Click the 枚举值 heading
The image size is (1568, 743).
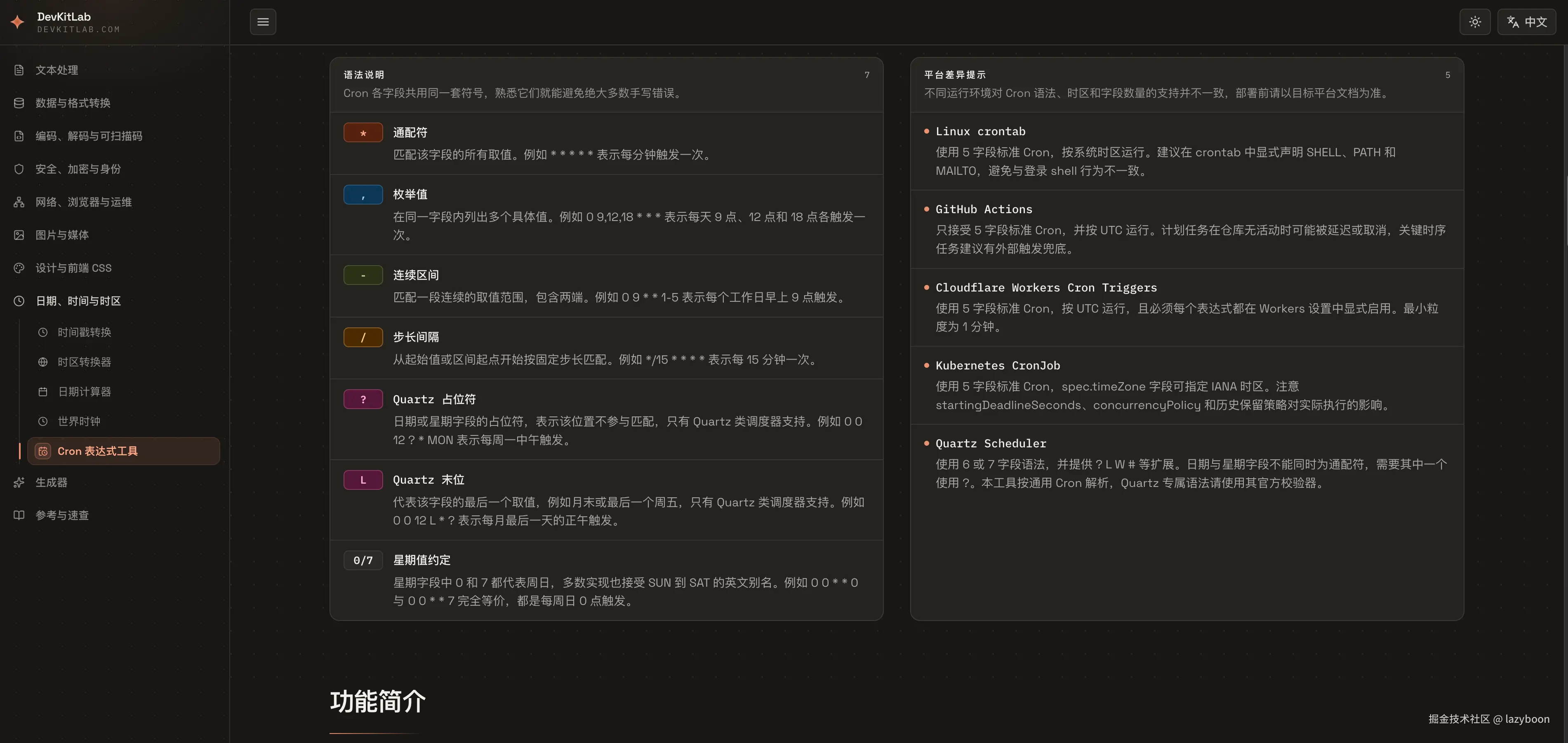(410, 195)
